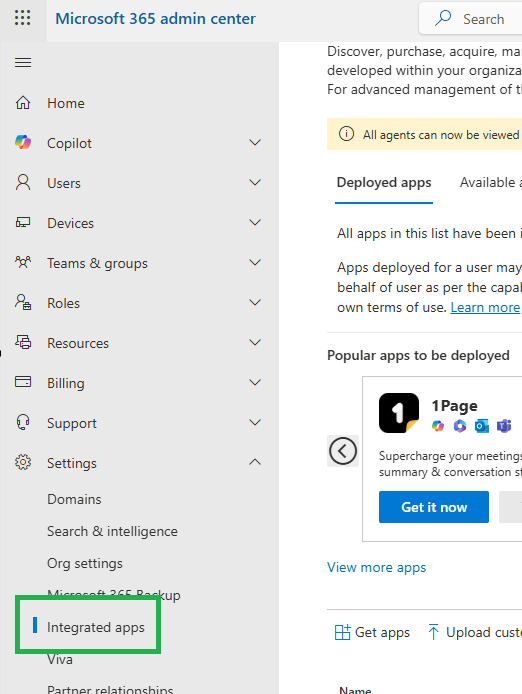Follow the Learn more link
The image size is (522, 694).
[x=485, y=307]
